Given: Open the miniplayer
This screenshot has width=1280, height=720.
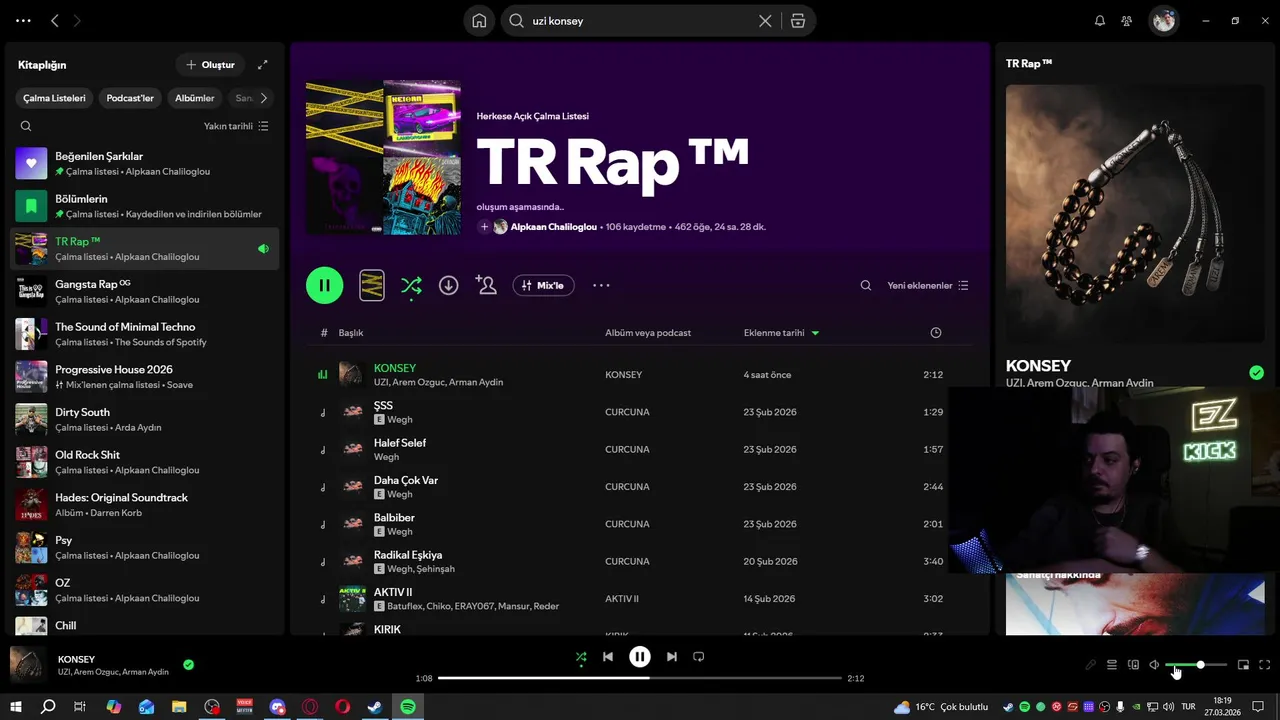Looking at the screenshot, I should 1243,665.
